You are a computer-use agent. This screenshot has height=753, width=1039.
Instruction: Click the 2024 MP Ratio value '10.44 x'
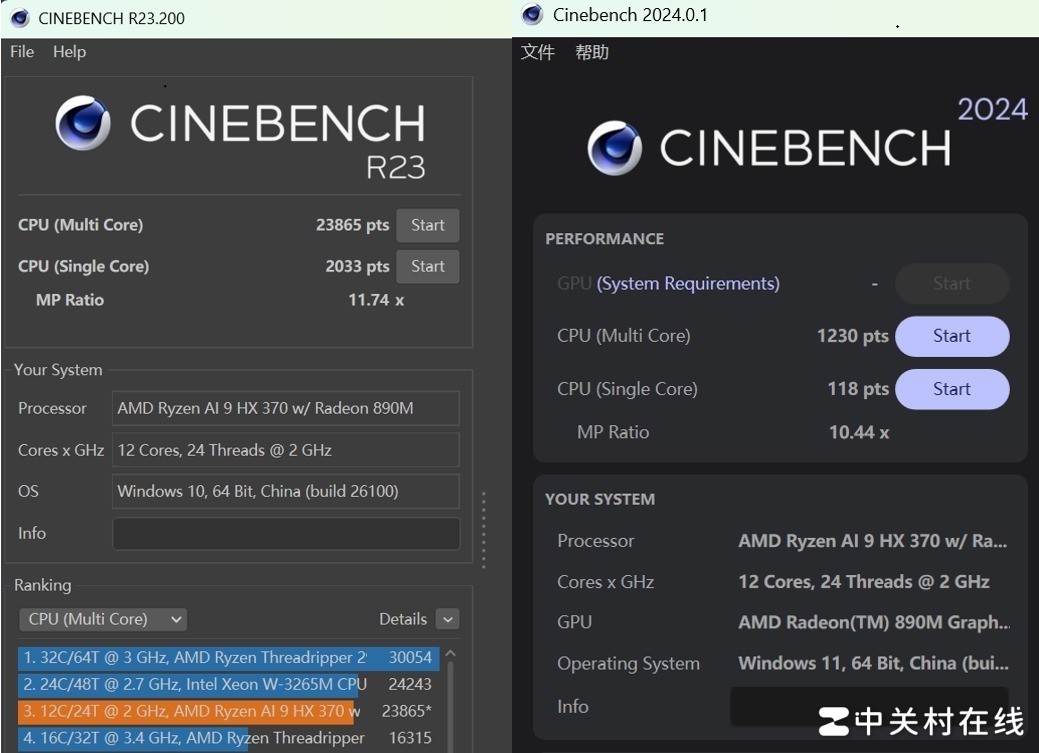[x=859, y=432]
